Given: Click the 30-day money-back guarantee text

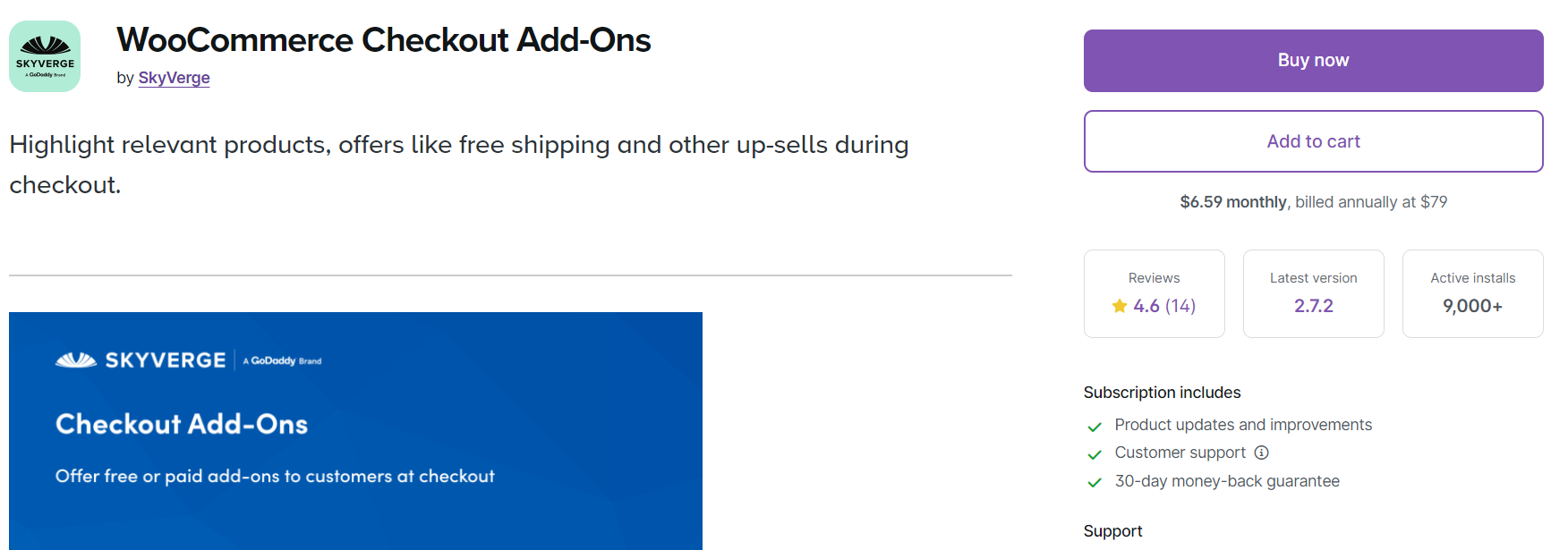Looking at the screenshot, I should click(x=1227, y=481).
